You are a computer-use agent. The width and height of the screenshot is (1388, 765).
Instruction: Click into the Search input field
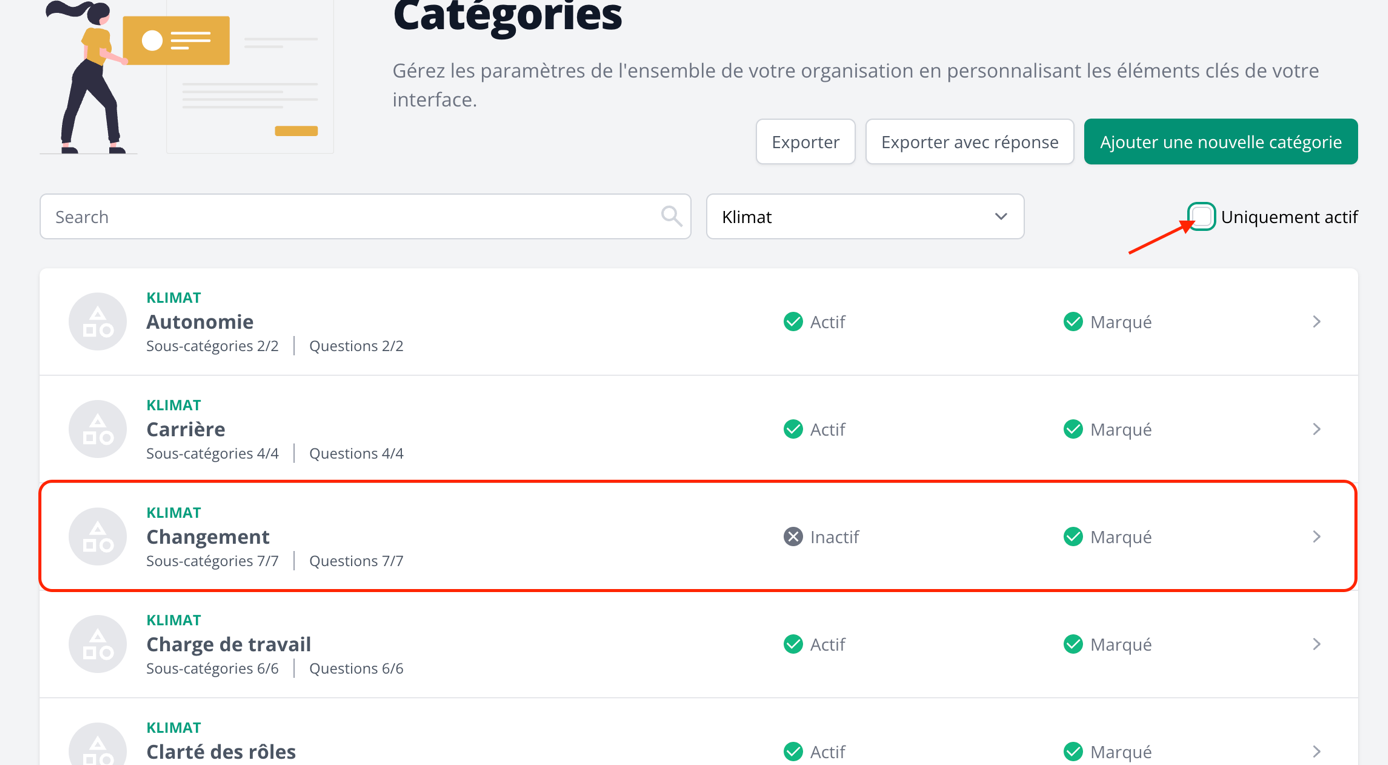pos(365,216)
